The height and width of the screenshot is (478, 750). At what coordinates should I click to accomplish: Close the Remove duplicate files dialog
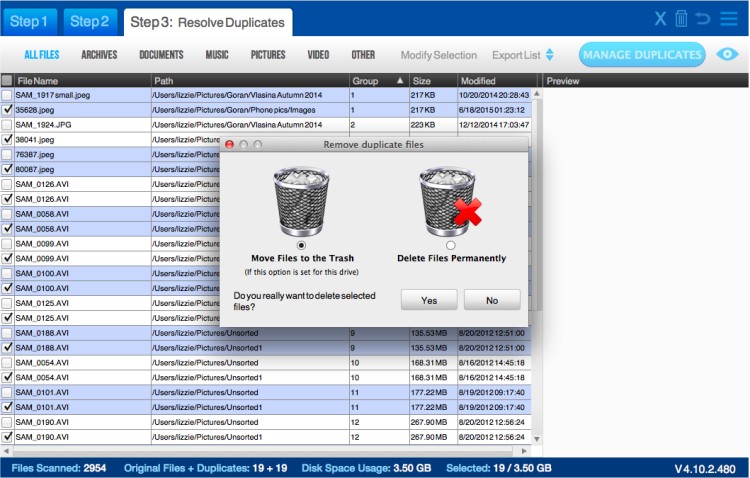click(229, 145)
